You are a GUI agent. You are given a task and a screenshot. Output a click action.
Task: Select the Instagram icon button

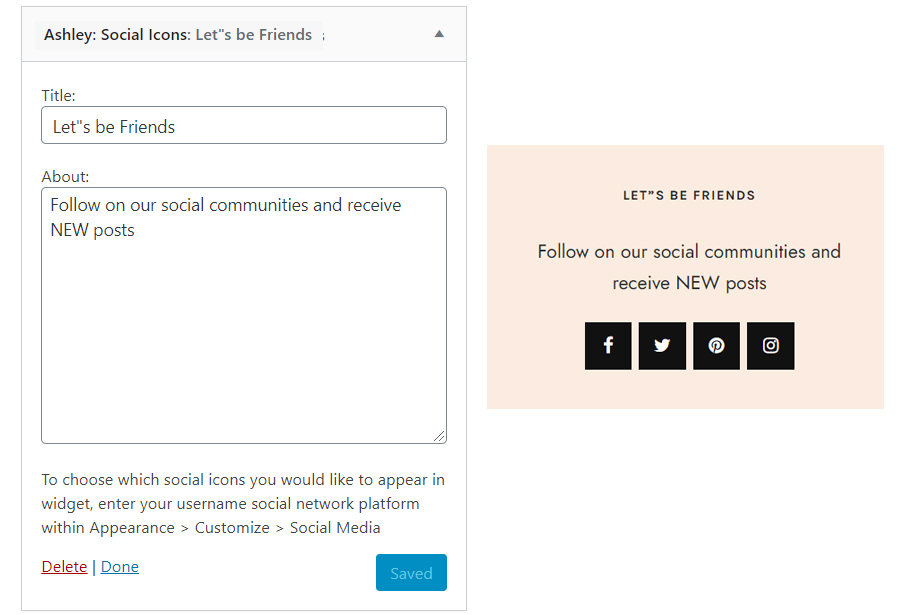[770, 346]
